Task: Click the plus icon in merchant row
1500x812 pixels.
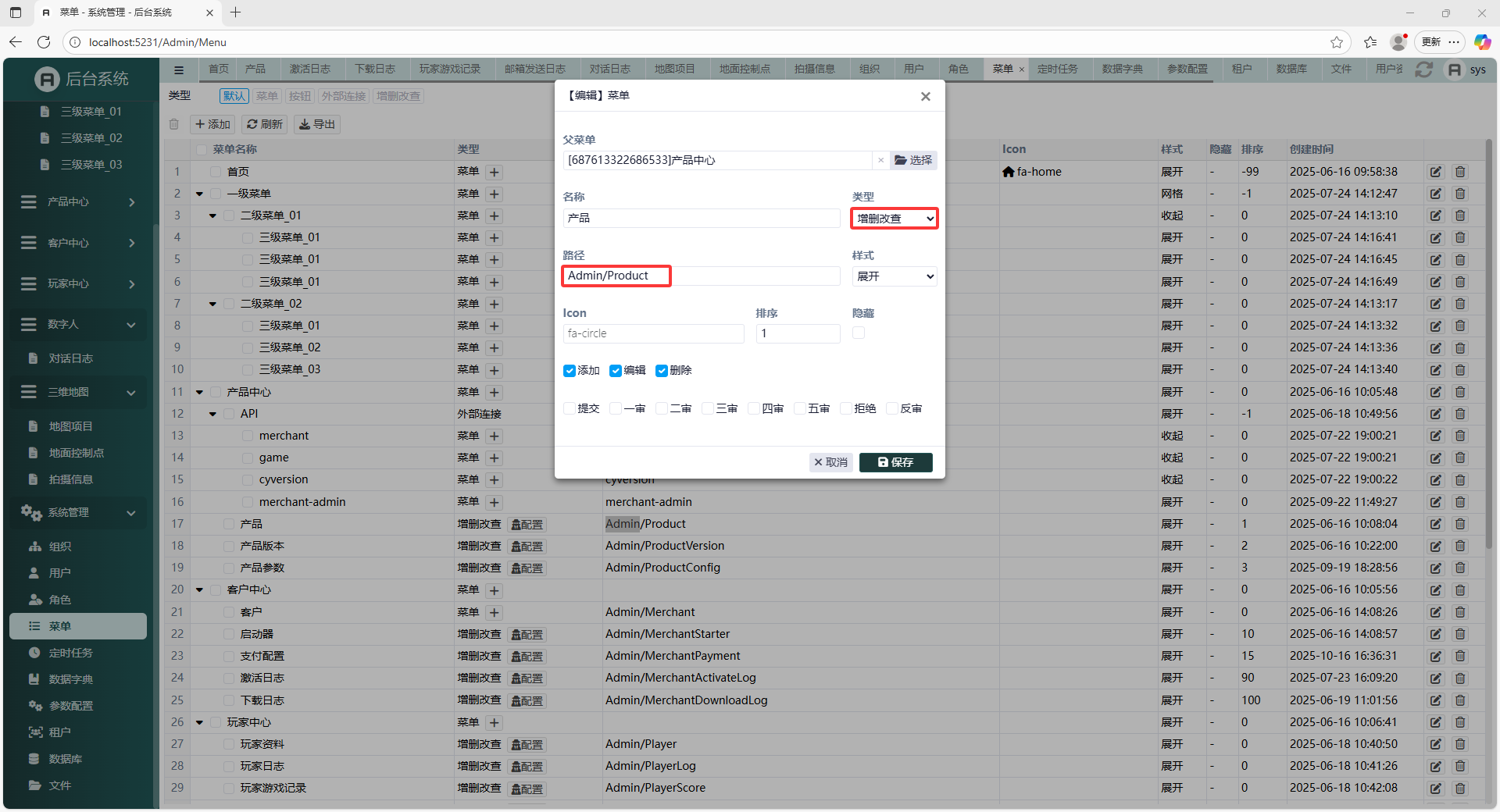Action: tap(494, 436)
